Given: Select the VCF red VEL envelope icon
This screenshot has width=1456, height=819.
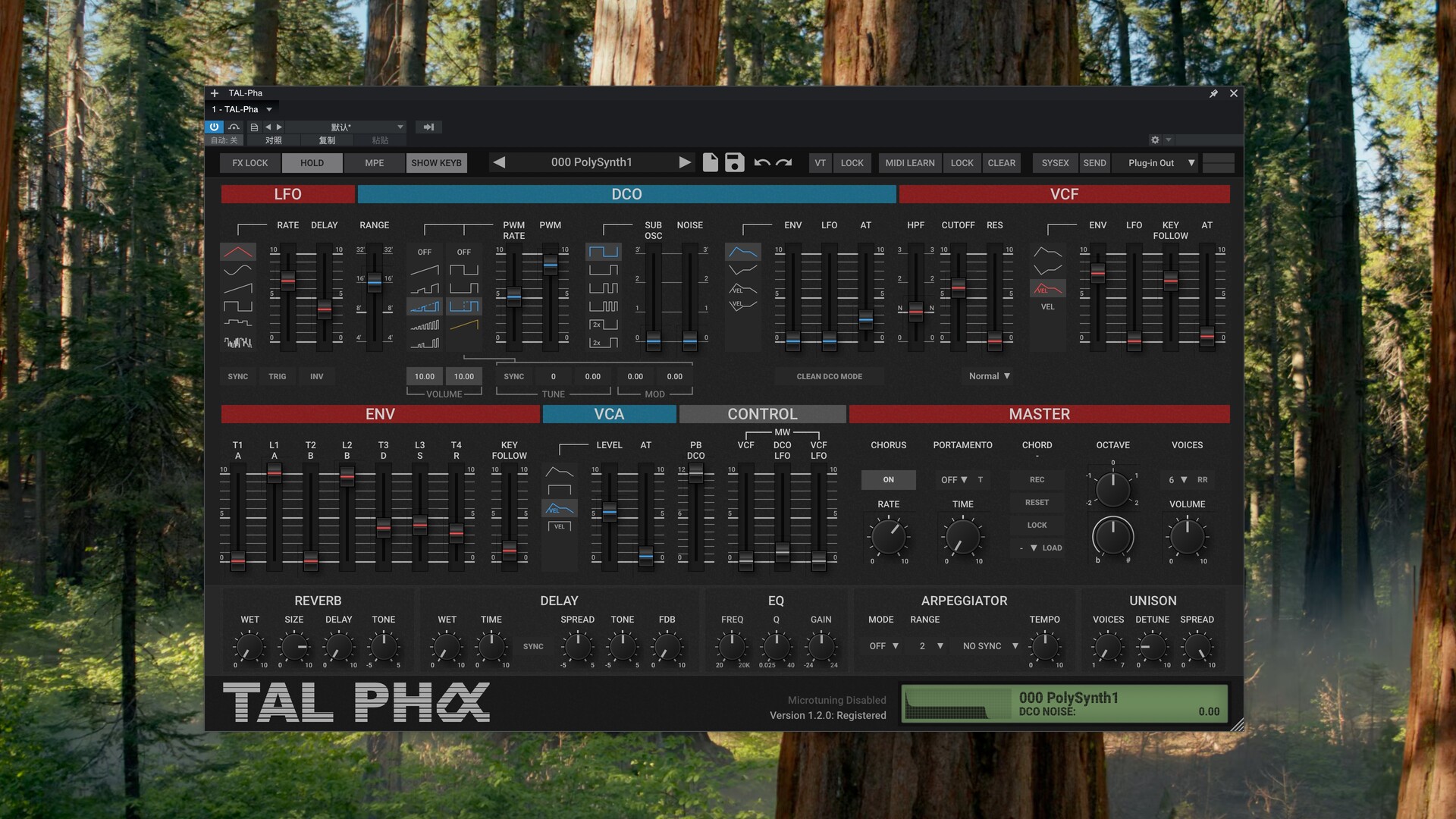Looking at the screenshot, I should [1047, 288].
